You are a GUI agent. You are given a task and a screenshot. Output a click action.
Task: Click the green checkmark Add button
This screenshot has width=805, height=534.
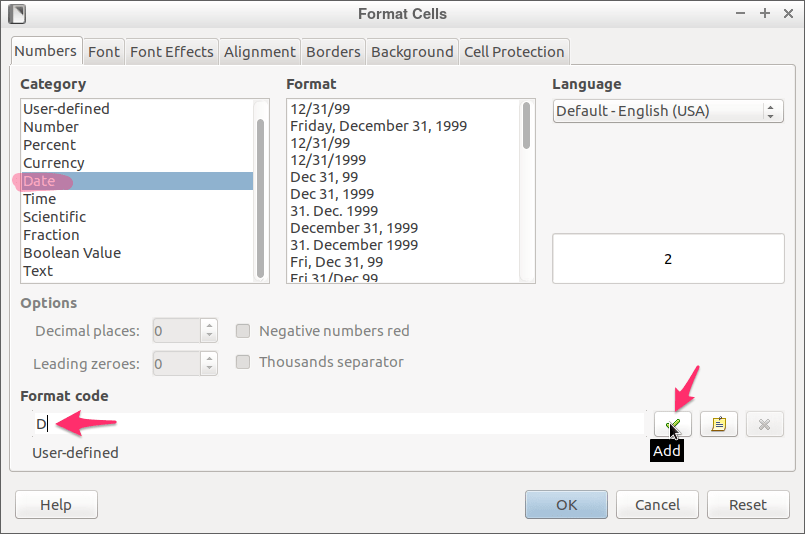673,424
